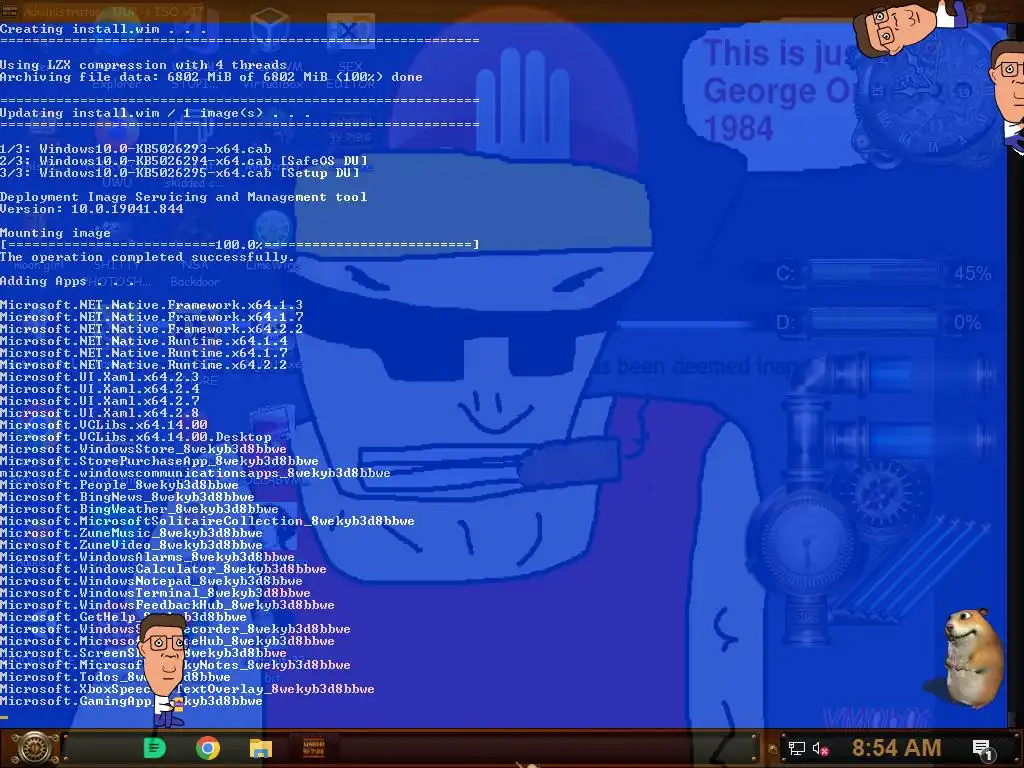The height and width of the screenshot is (768, 1024).
Task: Open network status tray icon
Action: pyautogui.click(x=797, y=748)
